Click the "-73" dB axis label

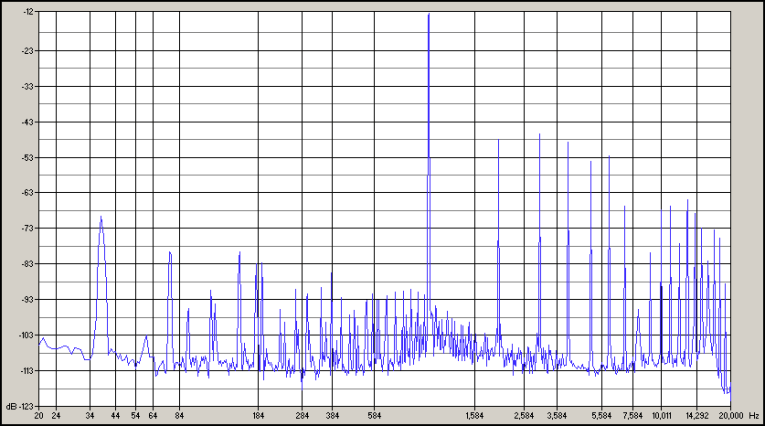pyautogui.click(x=28, y=228)
